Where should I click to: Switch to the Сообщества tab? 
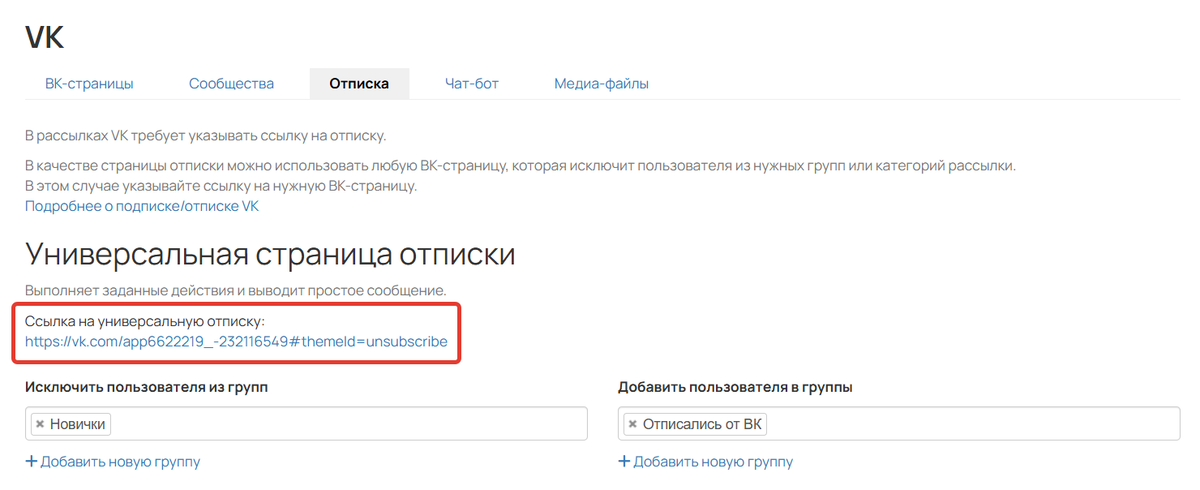click(x=231, y=84)
